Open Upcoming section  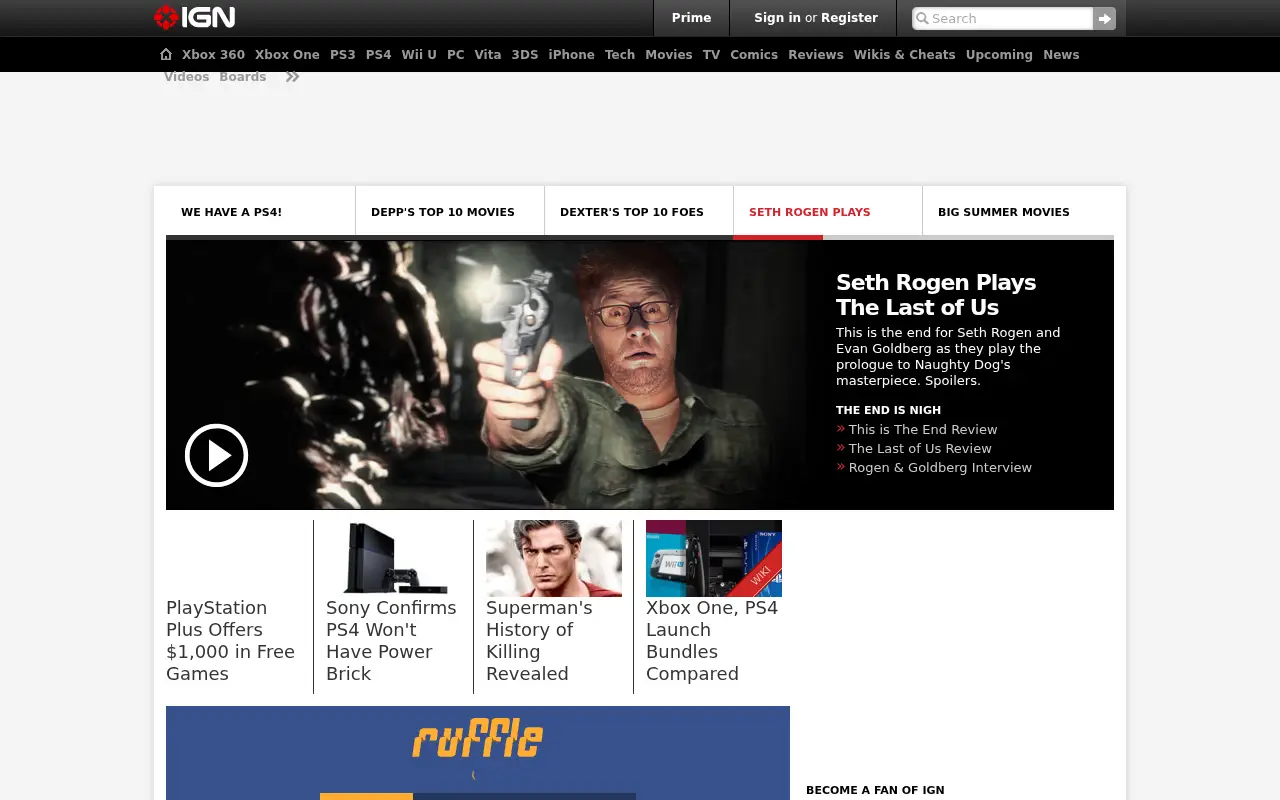tap(999, 55)
